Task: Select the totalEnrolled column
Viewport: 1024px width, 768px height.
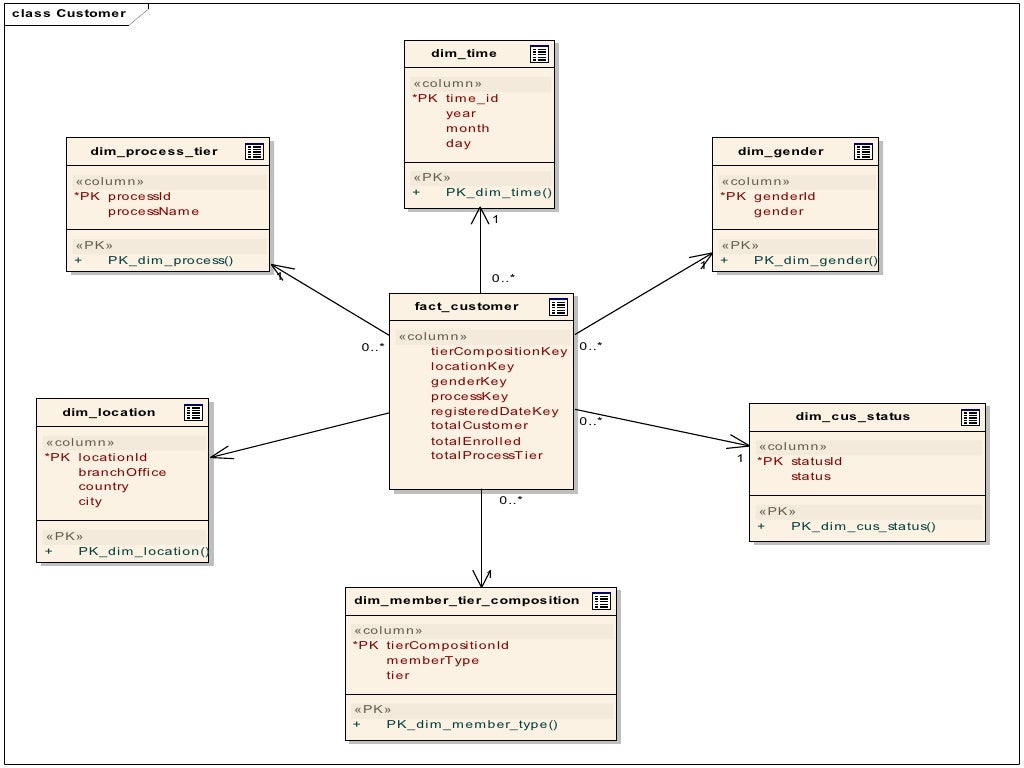Action: tap(475, 441)
